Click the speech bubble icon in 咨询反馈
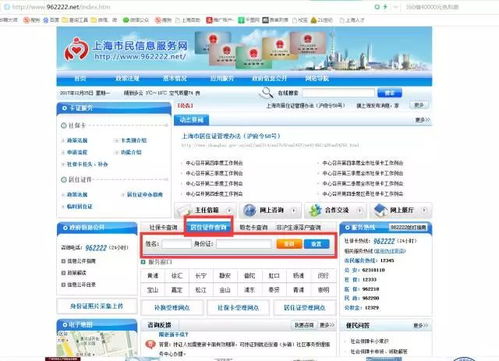The image size is (499, 361). coord(151,344)
